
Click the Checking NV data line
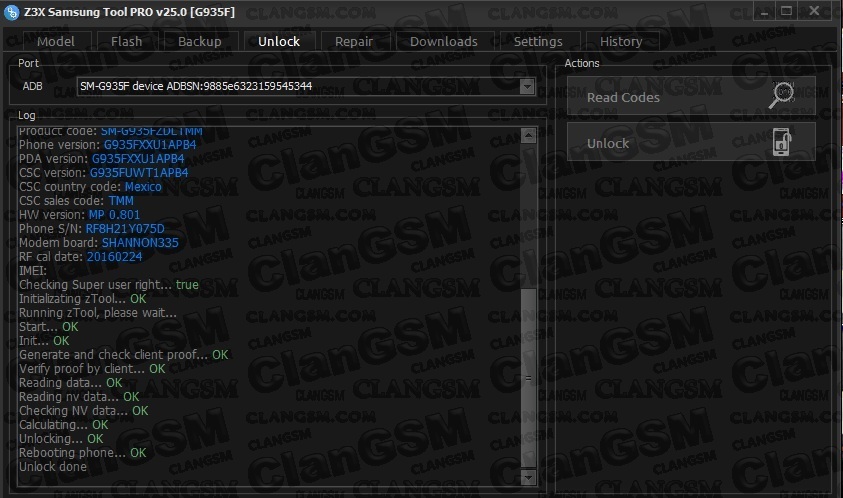click(83, 410)
